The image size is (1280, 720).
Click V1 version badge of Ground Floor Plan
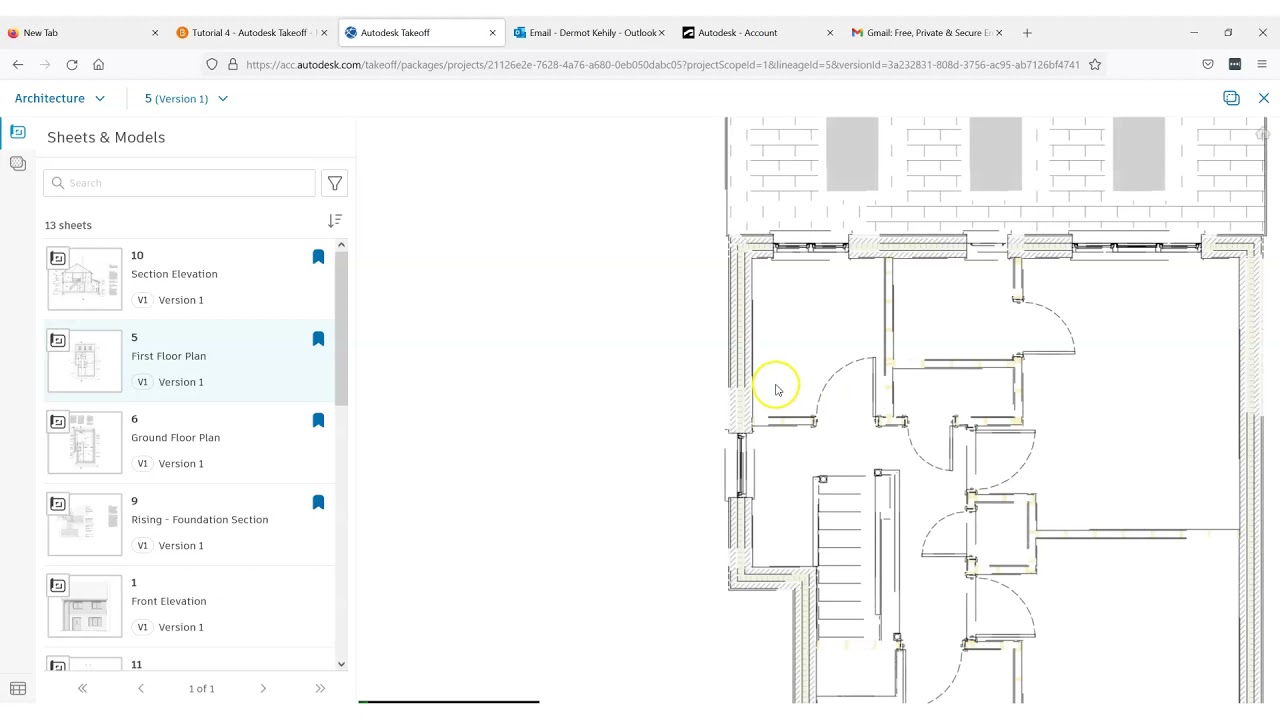tap(142, 464)
